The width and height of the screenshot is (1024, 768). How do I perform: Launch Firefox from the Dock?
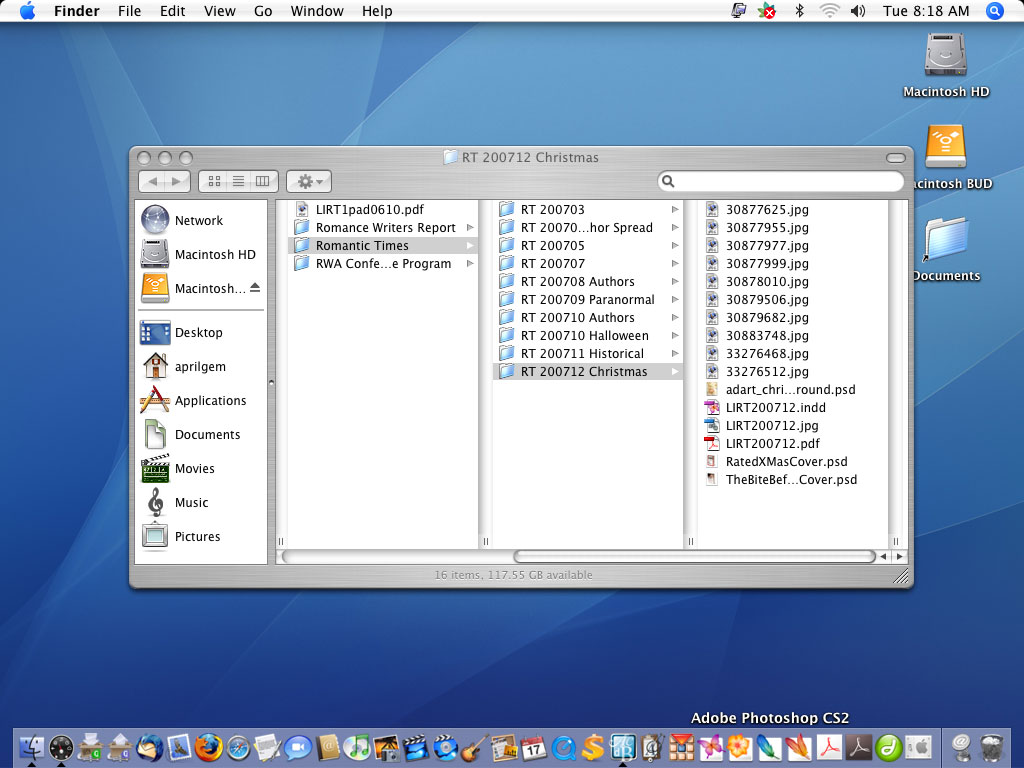(208, 747)
